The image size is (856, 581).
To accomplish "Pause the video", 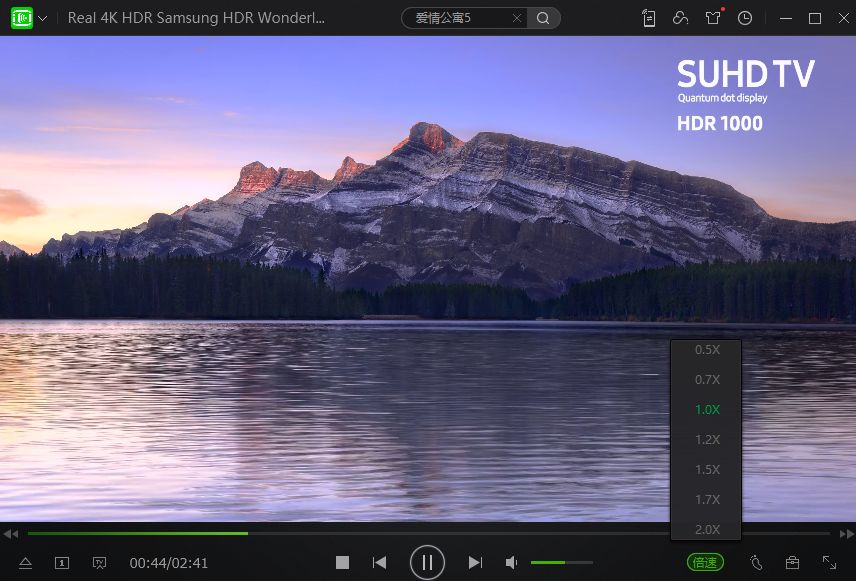I will (427, 562).
